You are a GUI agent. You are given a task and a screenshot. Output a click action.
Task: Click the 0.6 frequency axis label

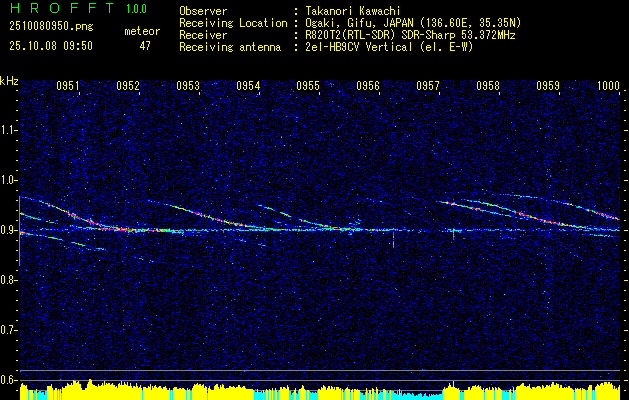click(x=8, y=380)
